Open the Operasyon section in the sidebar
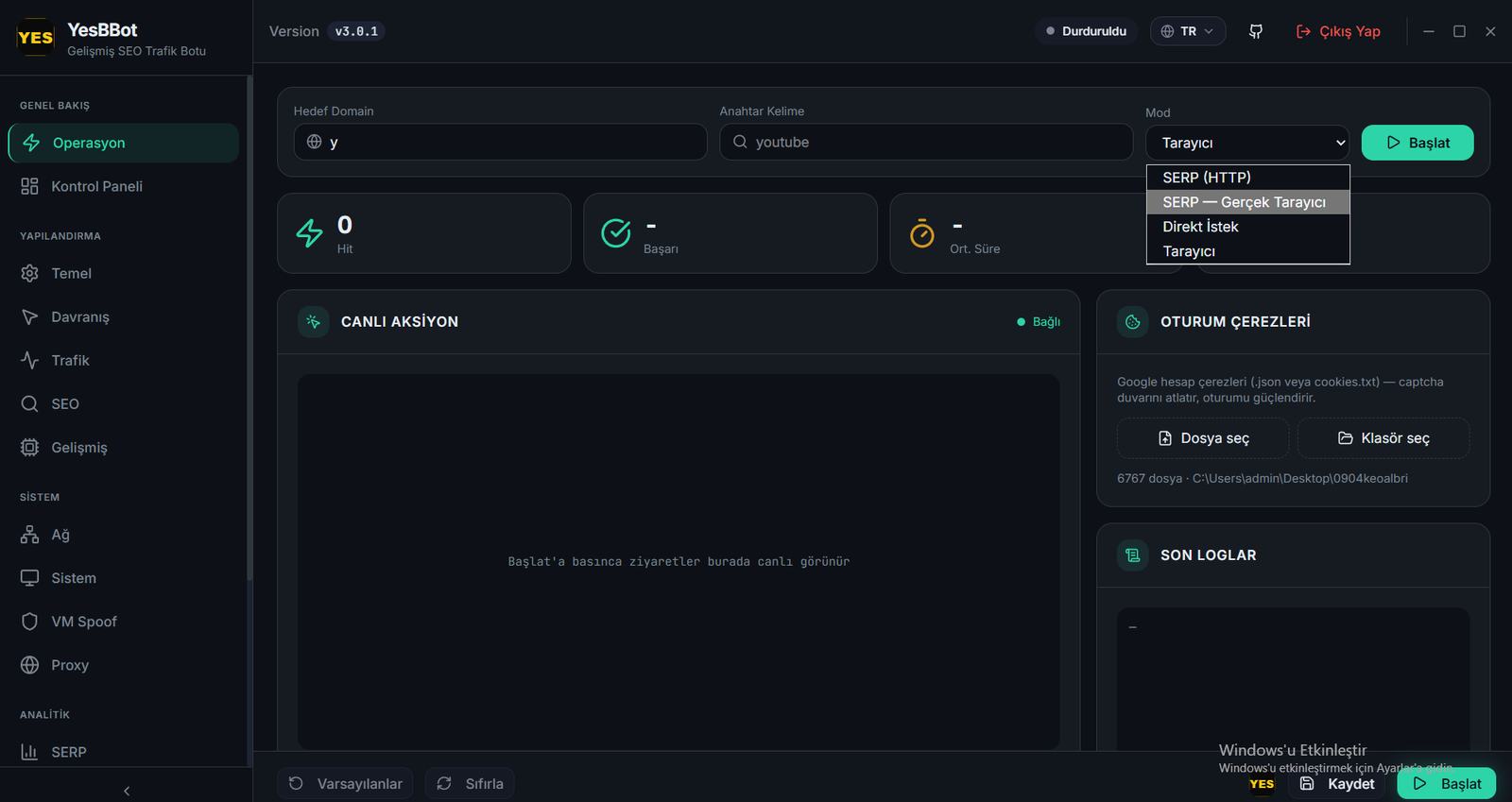This screenshot has height=802, width=1512. coord(124,143)
